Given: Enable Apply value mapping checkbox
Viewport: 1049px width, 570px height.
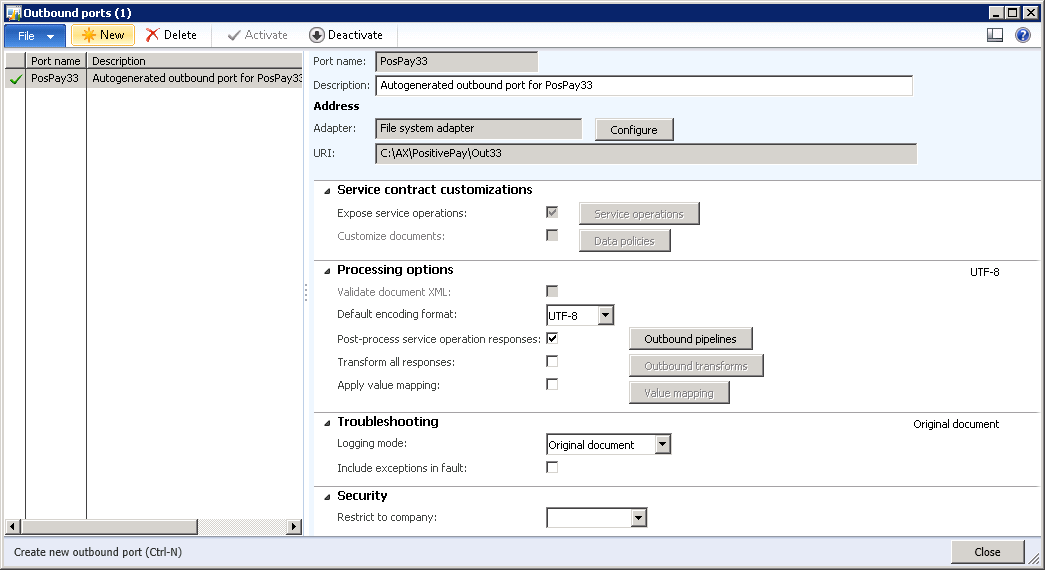Looking at the screenshot, I should pyautogui.click(x=552, y=384).
